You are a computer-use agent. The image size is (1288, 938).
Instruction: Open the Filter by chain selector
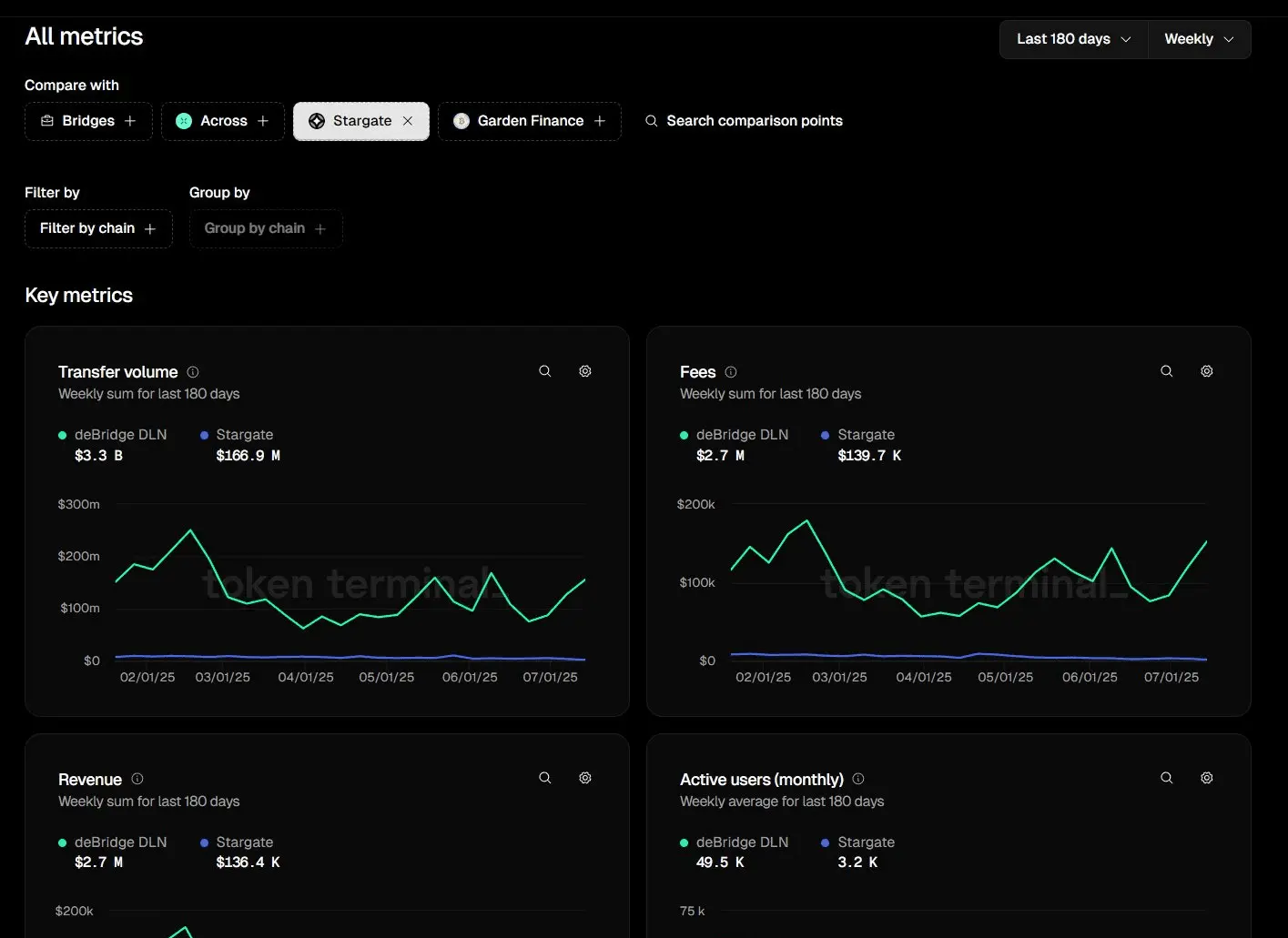tap(98, 228)
